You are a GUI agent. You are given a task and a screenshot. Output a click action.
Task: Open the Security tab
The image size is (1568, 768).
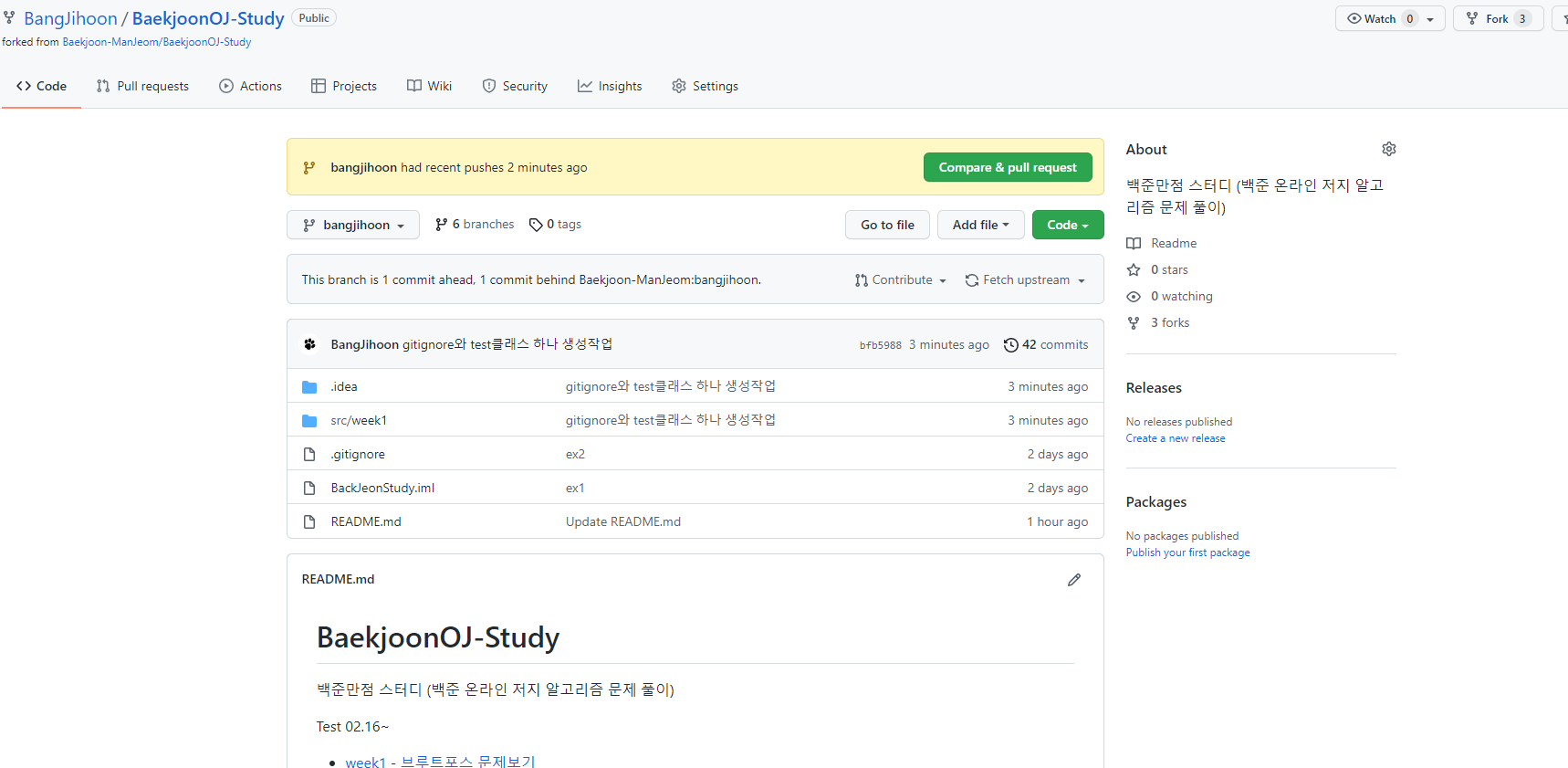click(x=515, y=86)
